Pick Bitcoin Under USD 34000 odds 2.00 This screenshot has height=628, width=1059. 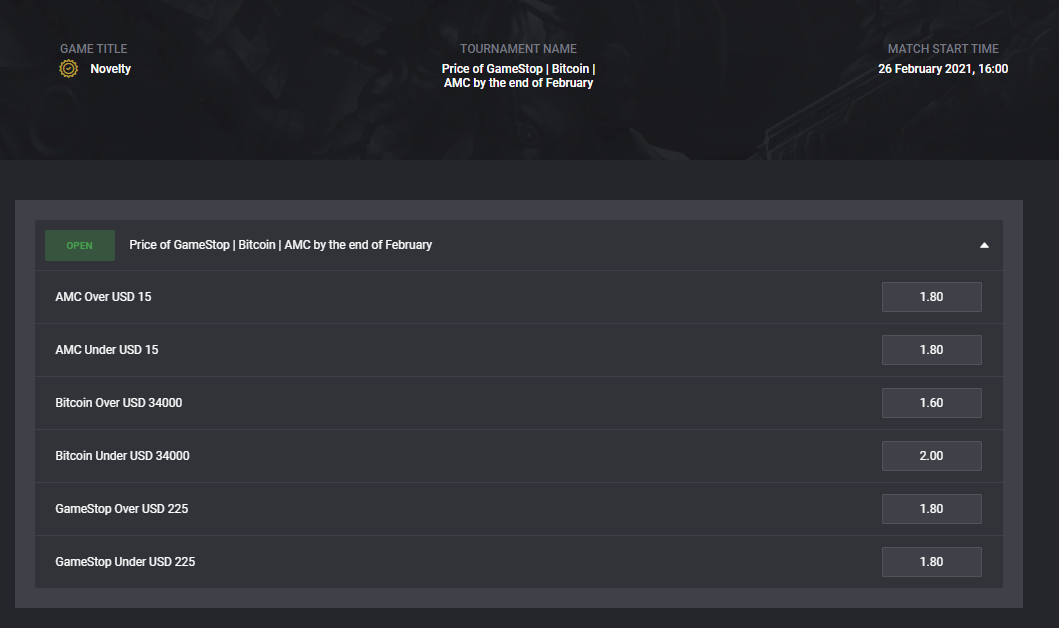[931, 456]
